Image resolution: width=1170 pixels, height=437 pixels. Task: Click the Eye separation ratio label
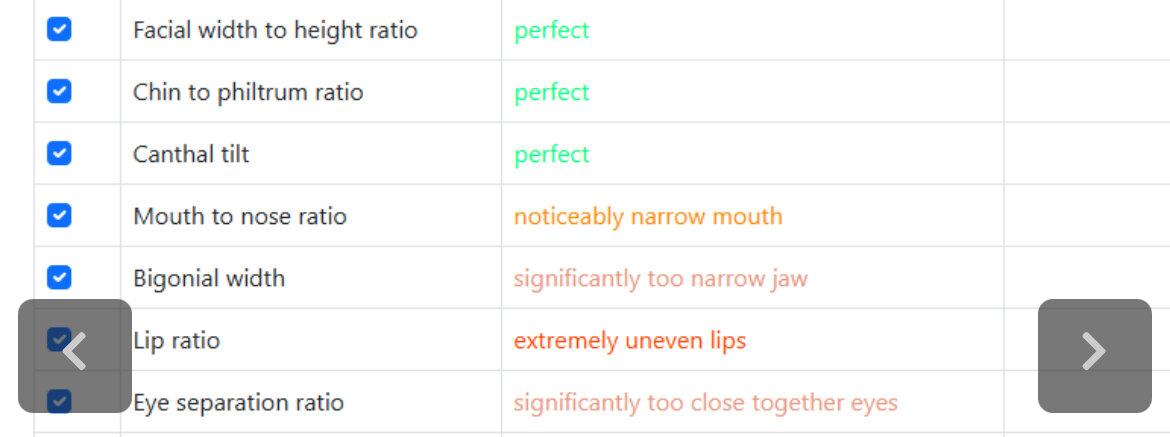tap(238, 403)
